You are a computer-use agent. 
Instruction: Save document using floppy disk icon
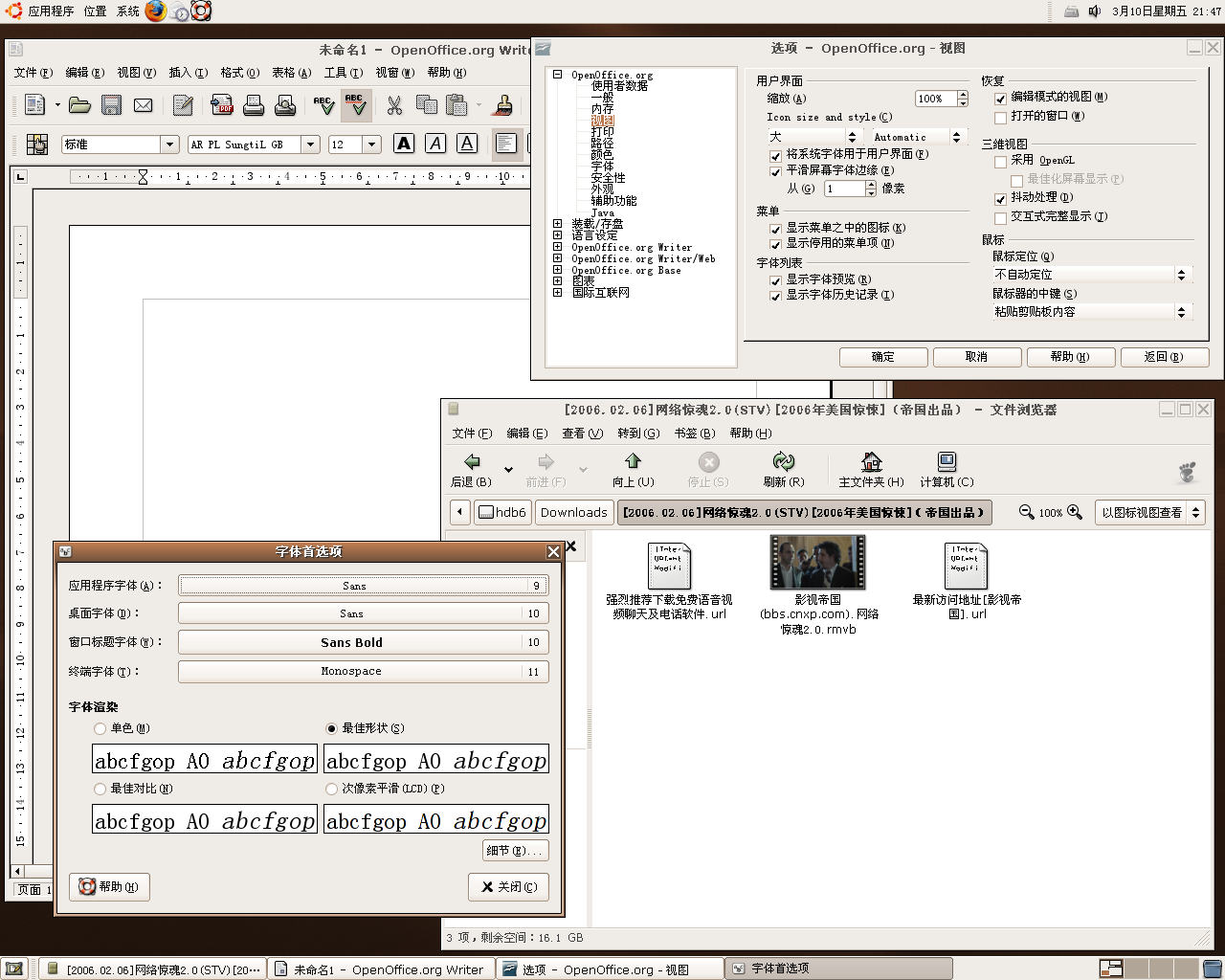pyautogui.click(x=111, y=105)
